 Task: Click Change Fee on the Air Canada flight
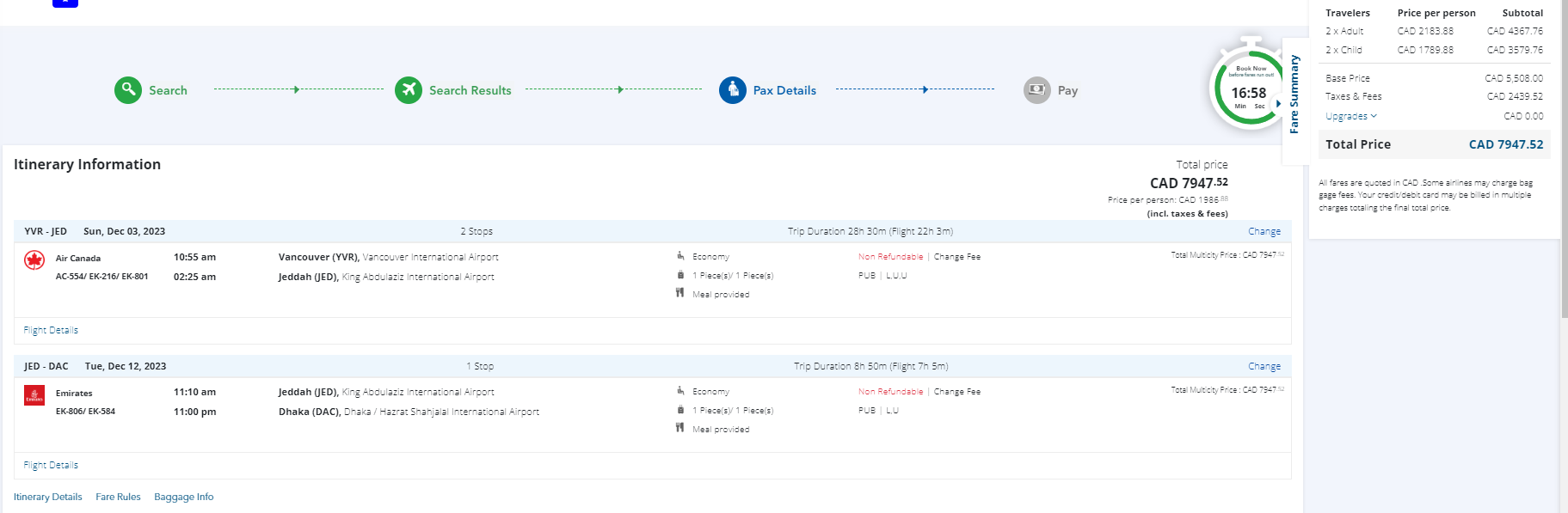tap(956, 257)
